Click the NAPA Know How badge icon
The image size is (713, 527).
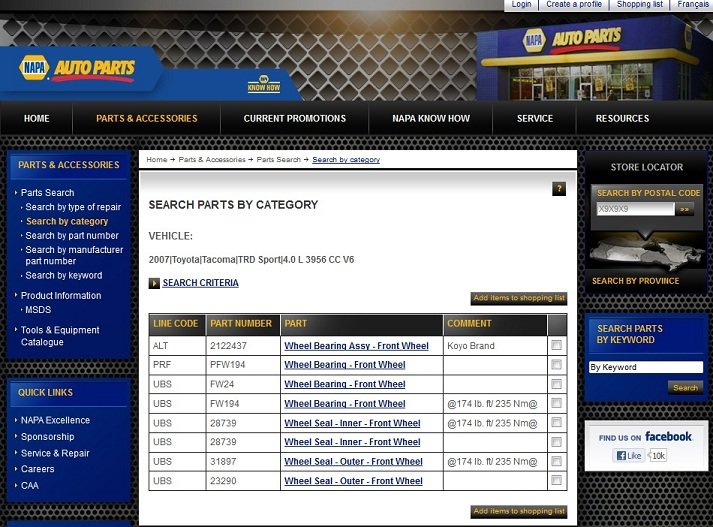264,84
